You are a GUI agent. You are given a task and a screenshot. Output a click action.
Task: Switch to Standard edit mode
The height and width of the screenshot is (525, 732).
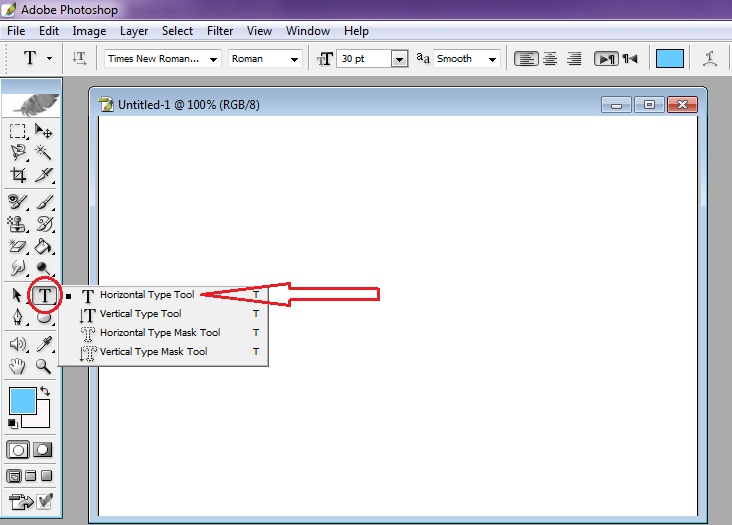18,450
